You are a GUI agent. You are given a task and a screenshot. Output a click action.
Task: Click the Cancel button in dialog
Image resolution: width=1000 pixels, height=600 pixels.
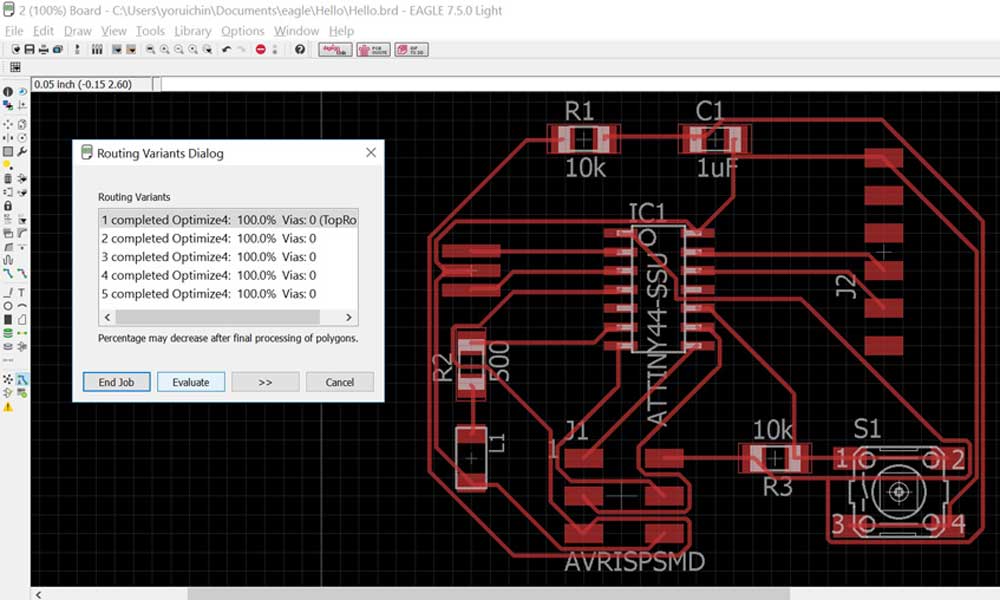click(x=340, y=382)
